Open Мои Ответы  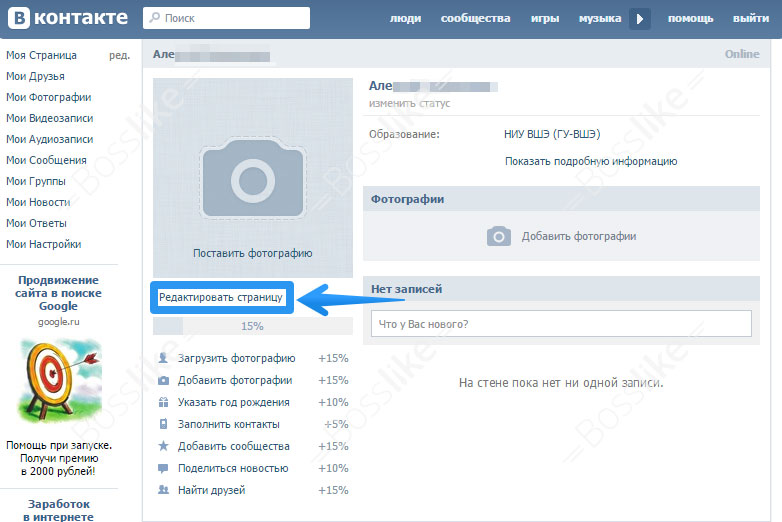pos(36,223)
